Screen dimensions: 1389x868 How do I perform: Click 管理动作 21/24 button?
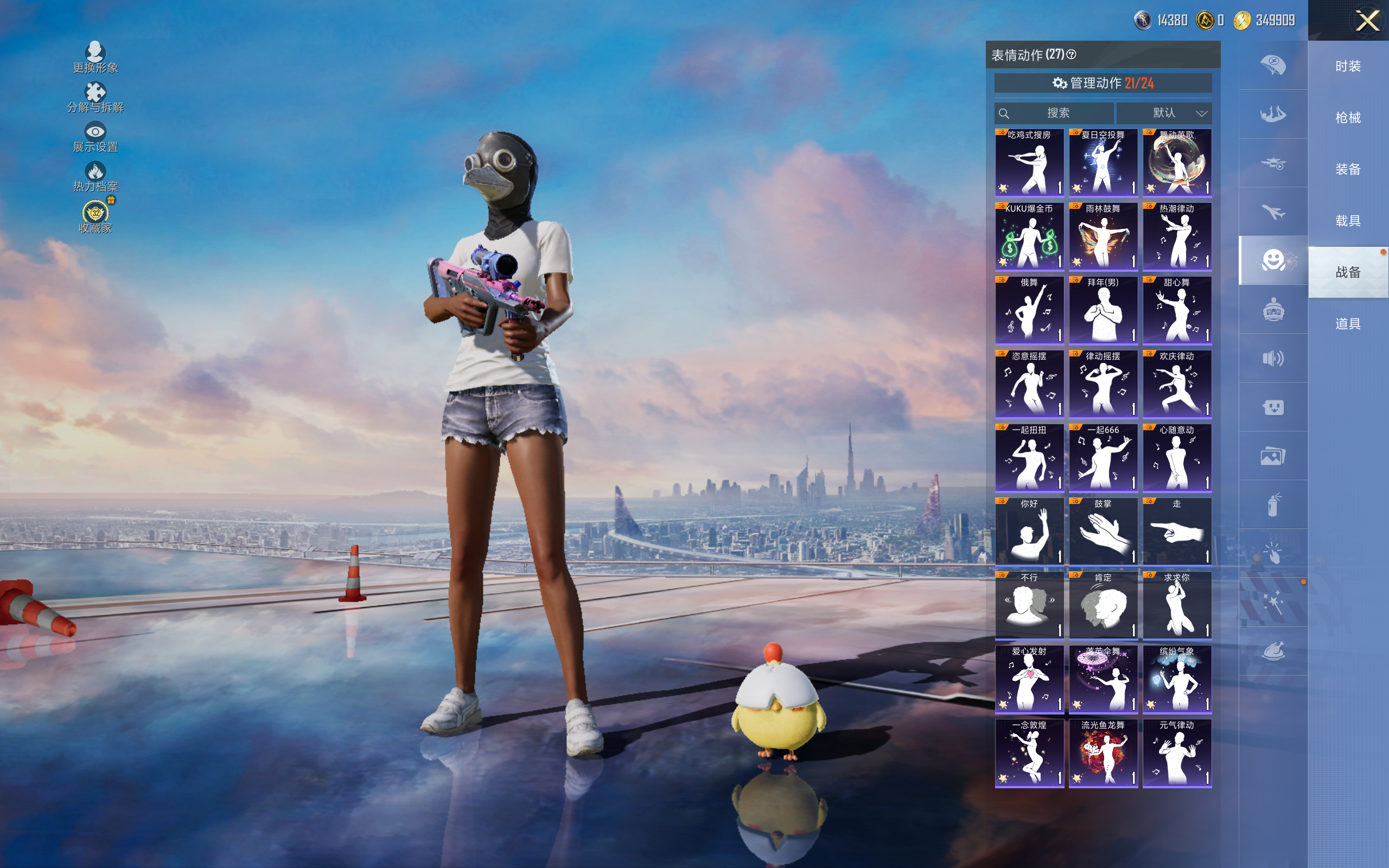tap(1103, 83)
